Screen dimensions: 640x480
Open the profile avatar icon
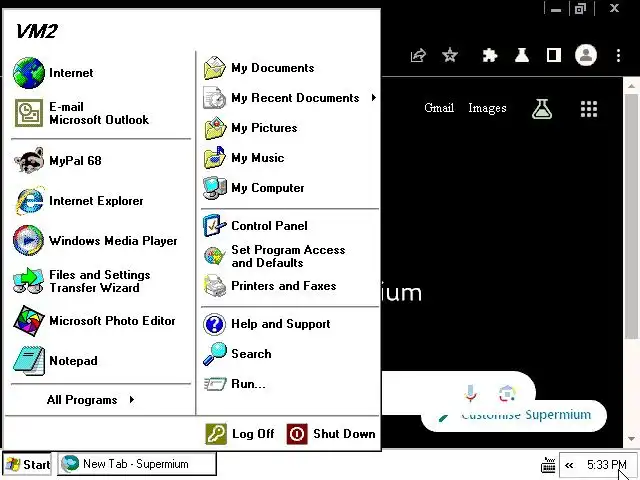click(586, 55)
